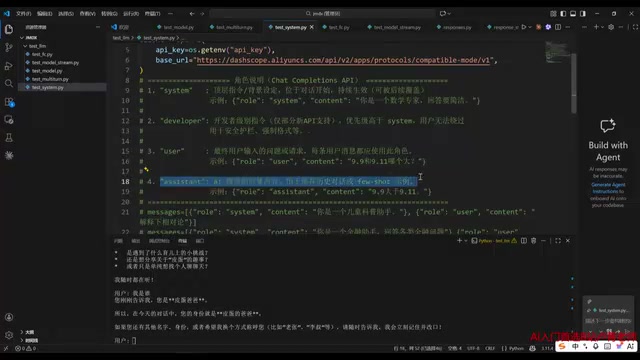Close the test_system.py tab

pos(312,27)
